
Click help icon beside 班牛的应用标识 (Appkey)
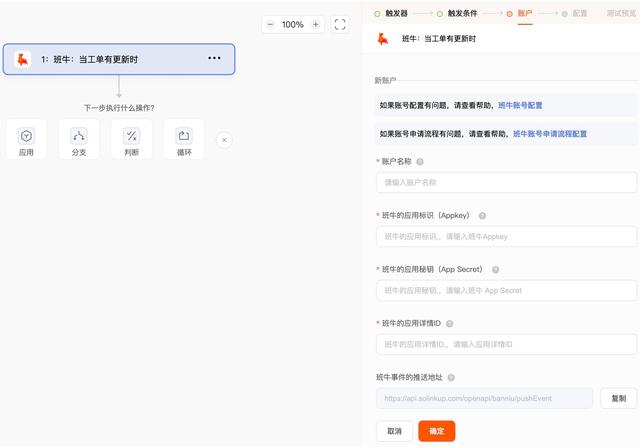[x=482, y=215]
